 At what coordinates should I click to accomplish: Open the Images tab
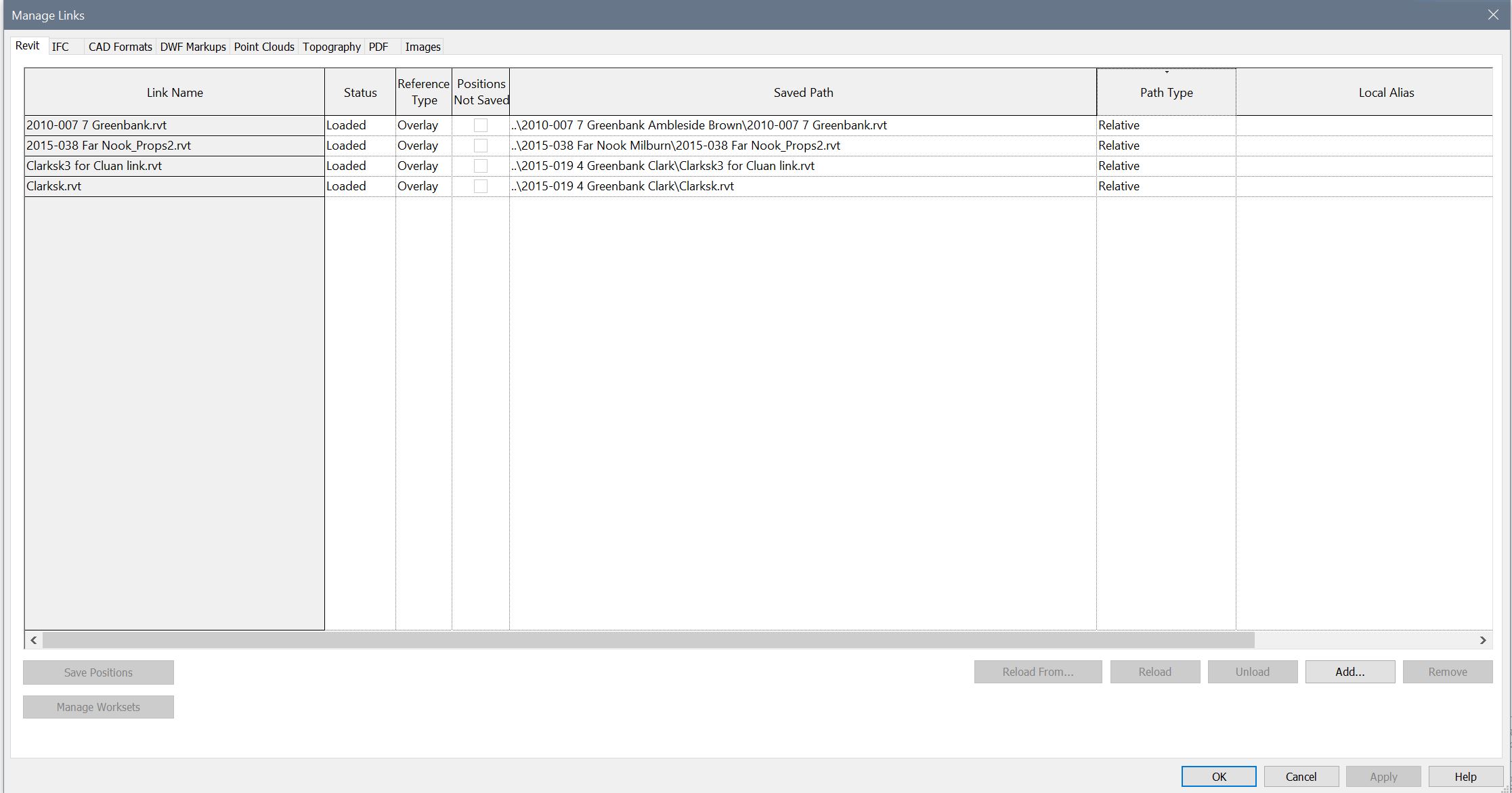tap(423, 47)
